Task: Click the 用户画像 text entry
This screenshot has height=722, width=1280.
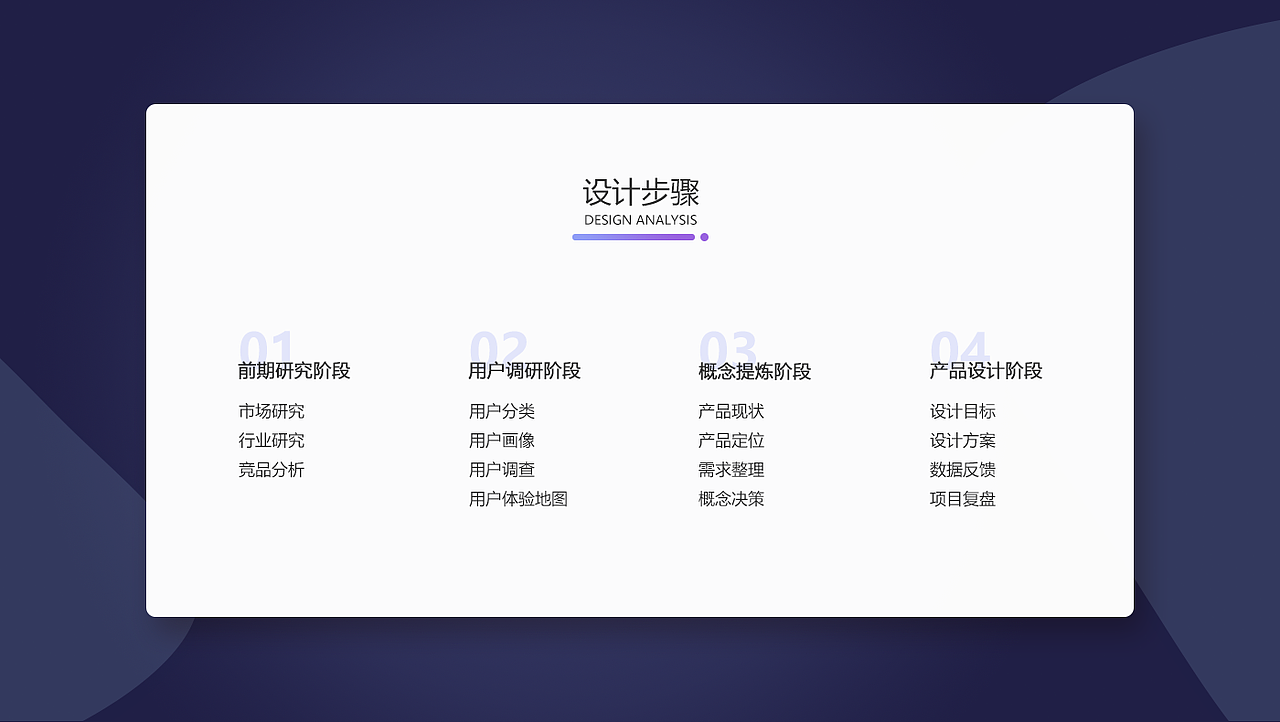Action: (x=502, y=440)
